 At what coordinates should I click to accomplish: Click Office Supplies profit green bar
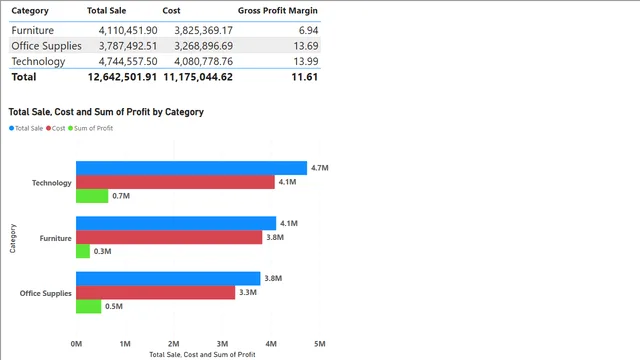point(89,307)
